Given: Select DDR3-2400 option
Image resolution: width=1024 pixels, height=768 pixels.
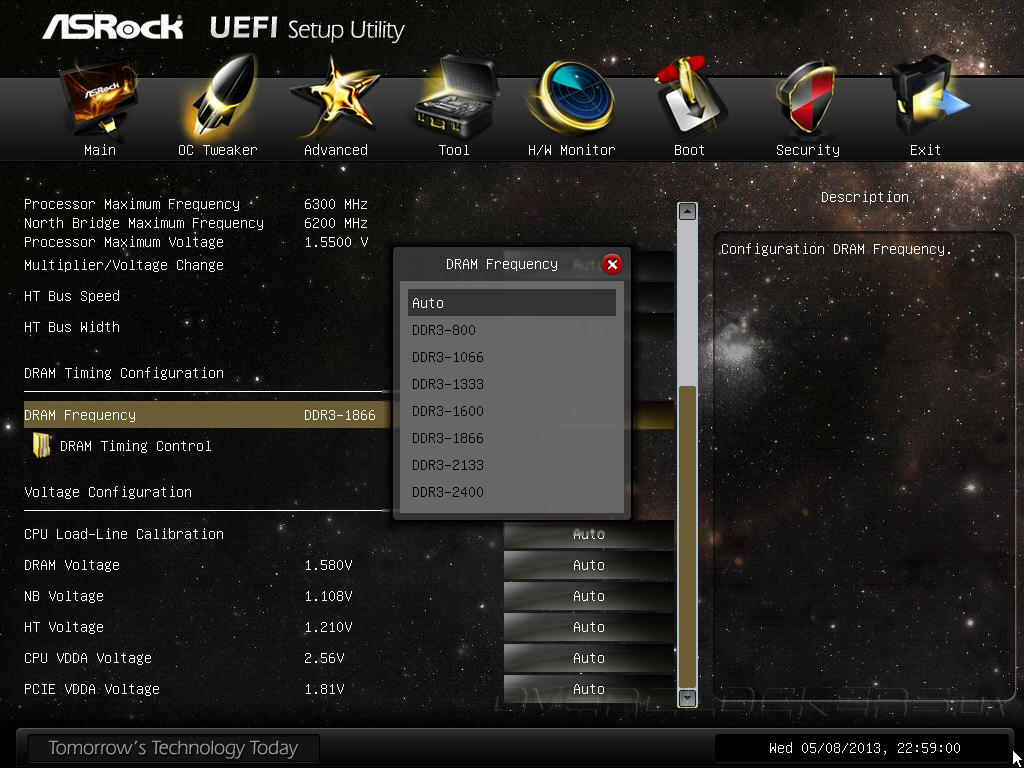Looking at the screenshot, I should point(512,492).
